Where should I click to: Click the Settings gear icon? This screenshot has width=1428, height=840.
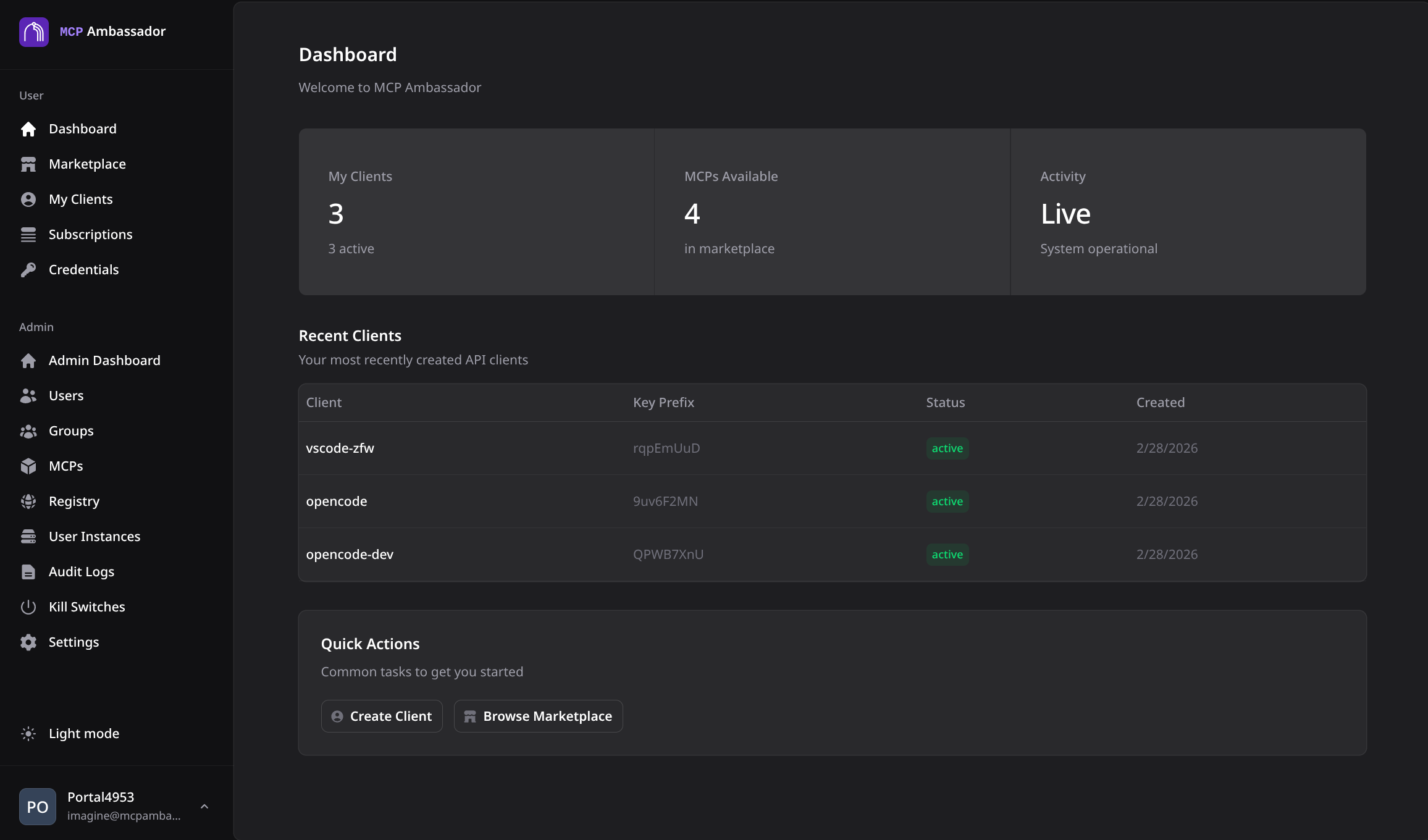tap(28, 642)
